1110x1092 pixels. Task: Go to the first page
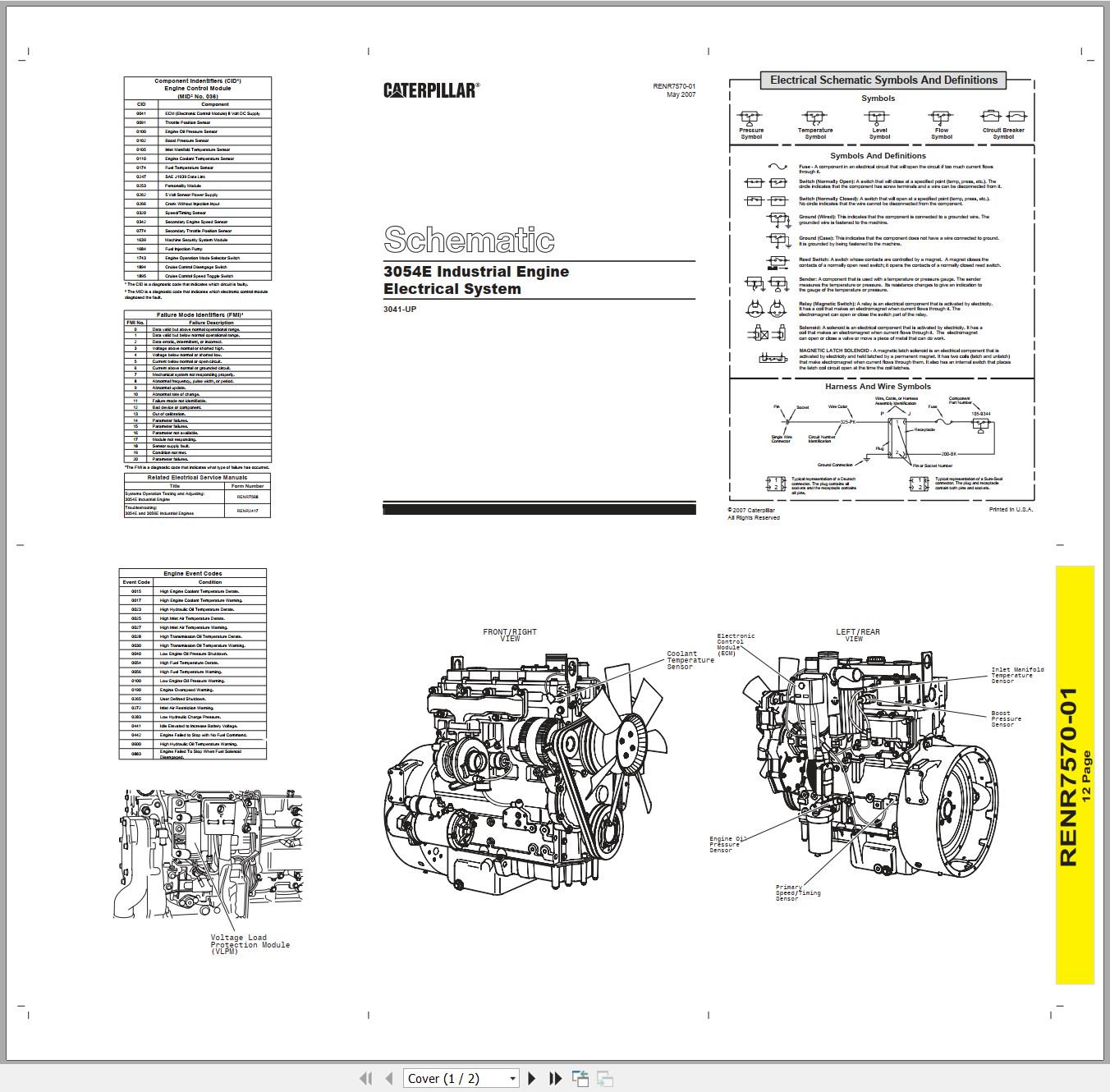(x=366, y=1078)
